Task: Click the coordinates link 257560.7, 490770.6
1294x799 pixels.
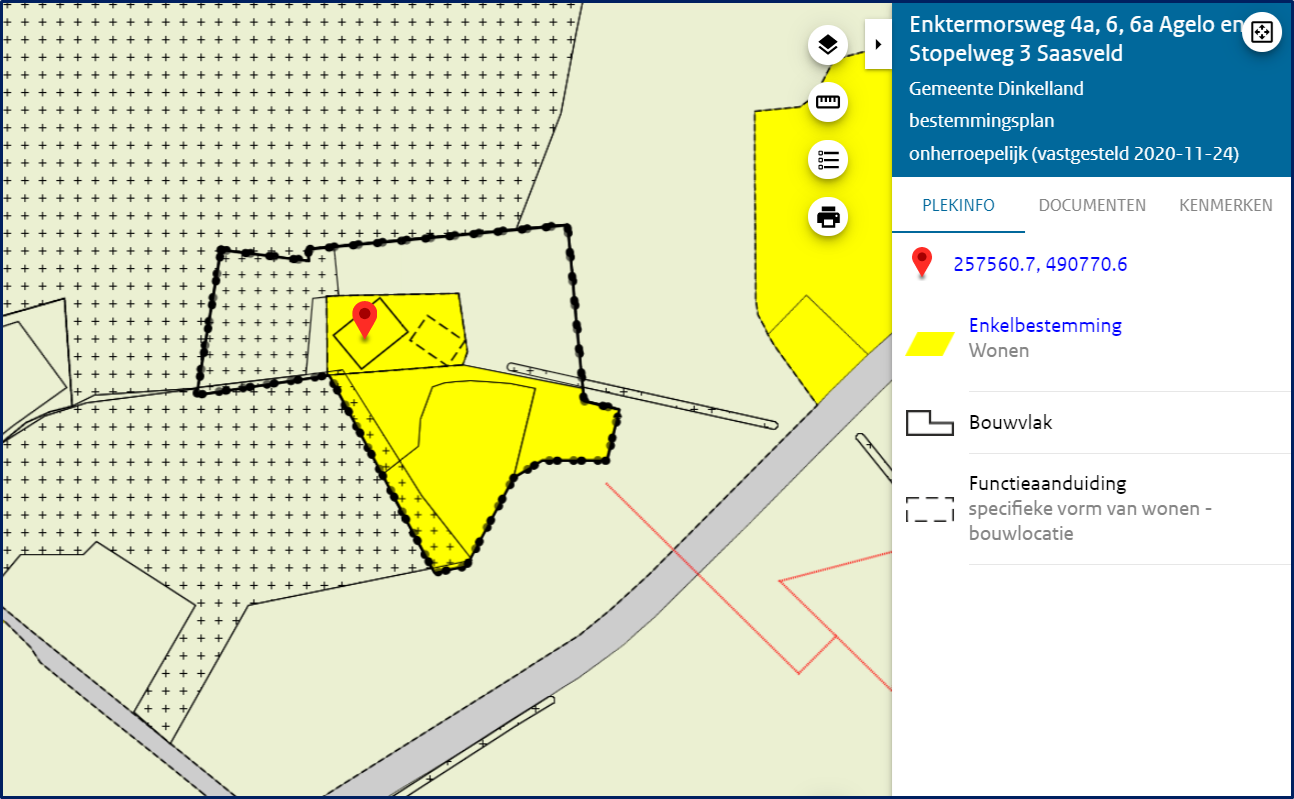Action: [1040, 264]
